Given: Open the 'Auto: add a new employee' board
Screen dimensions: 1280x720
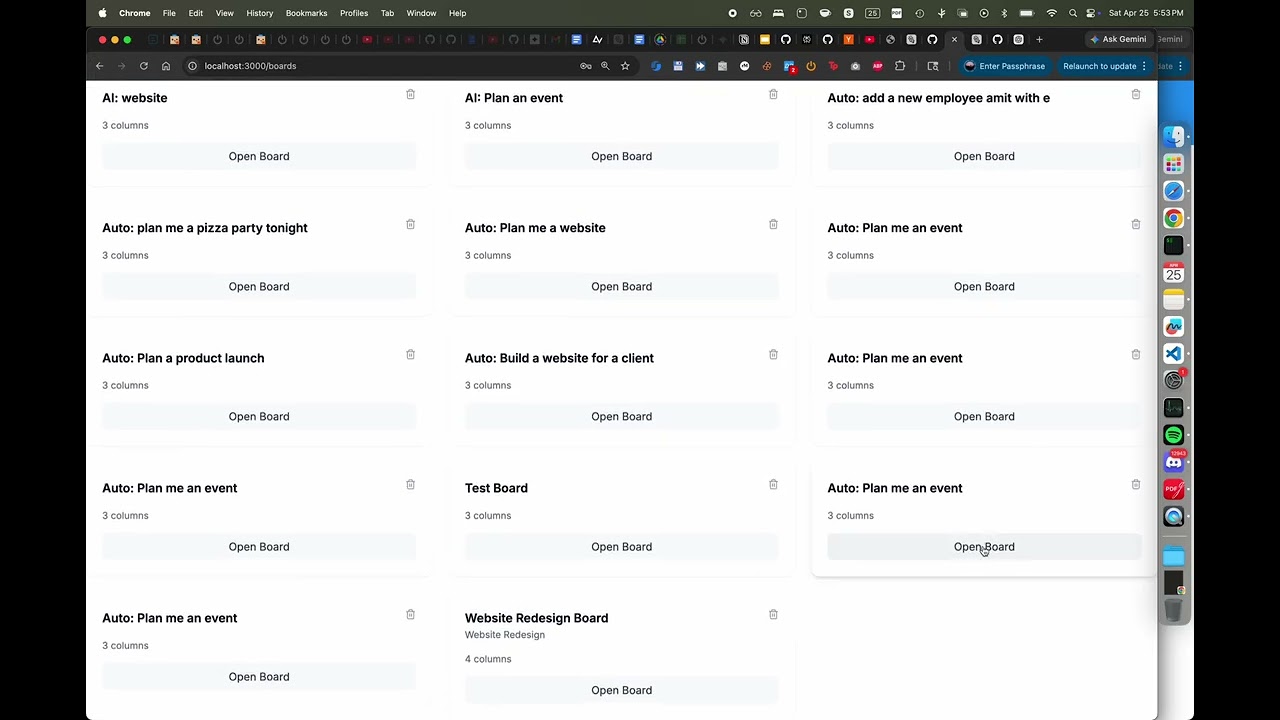Looking at the screenshot, I should (x=984, y=156).
